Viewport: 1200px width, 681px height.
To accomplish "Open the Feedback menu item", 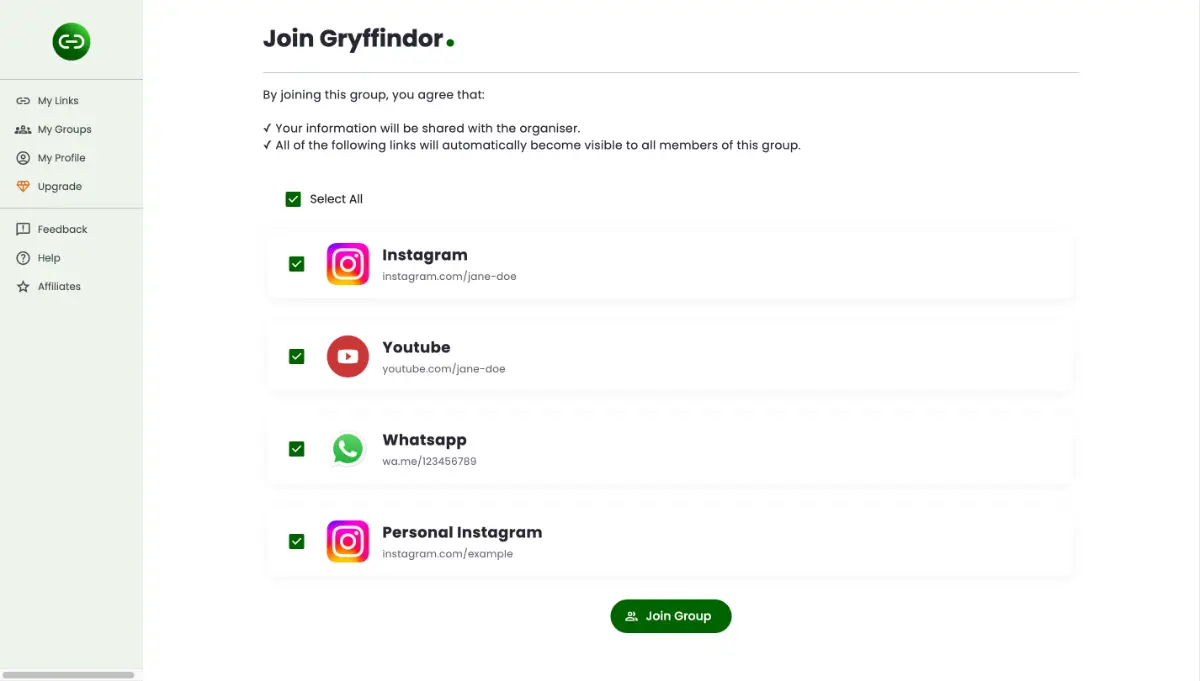I will click(62, 229).
